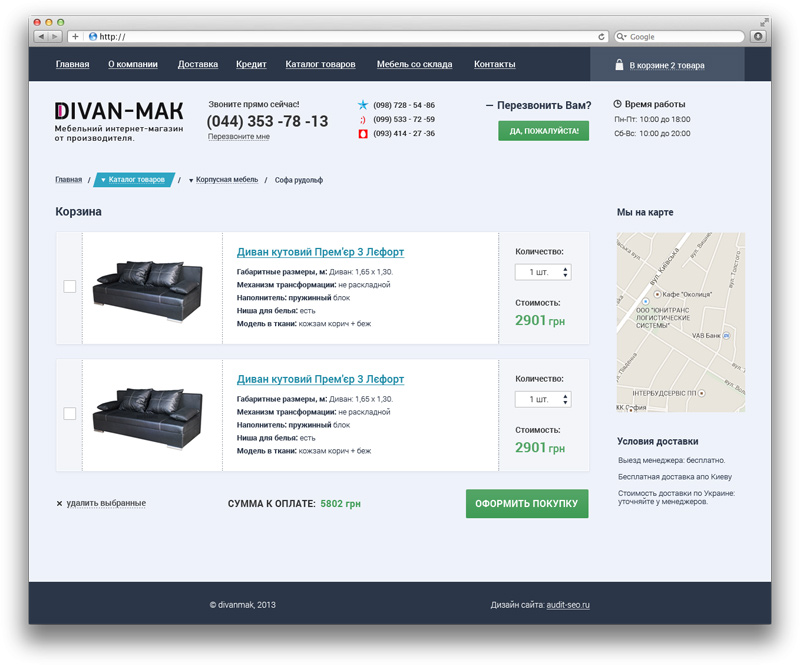Image resolution: width=800 pixels, height=666 pixels.
Task: Click the cart lock icon in header
Action: point(620,65)
